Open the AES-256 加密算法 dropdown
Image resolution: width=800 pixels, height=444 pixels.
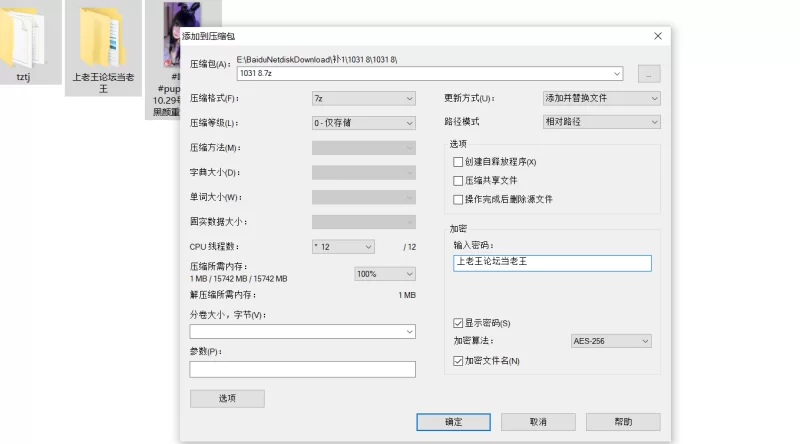[611, 341]
